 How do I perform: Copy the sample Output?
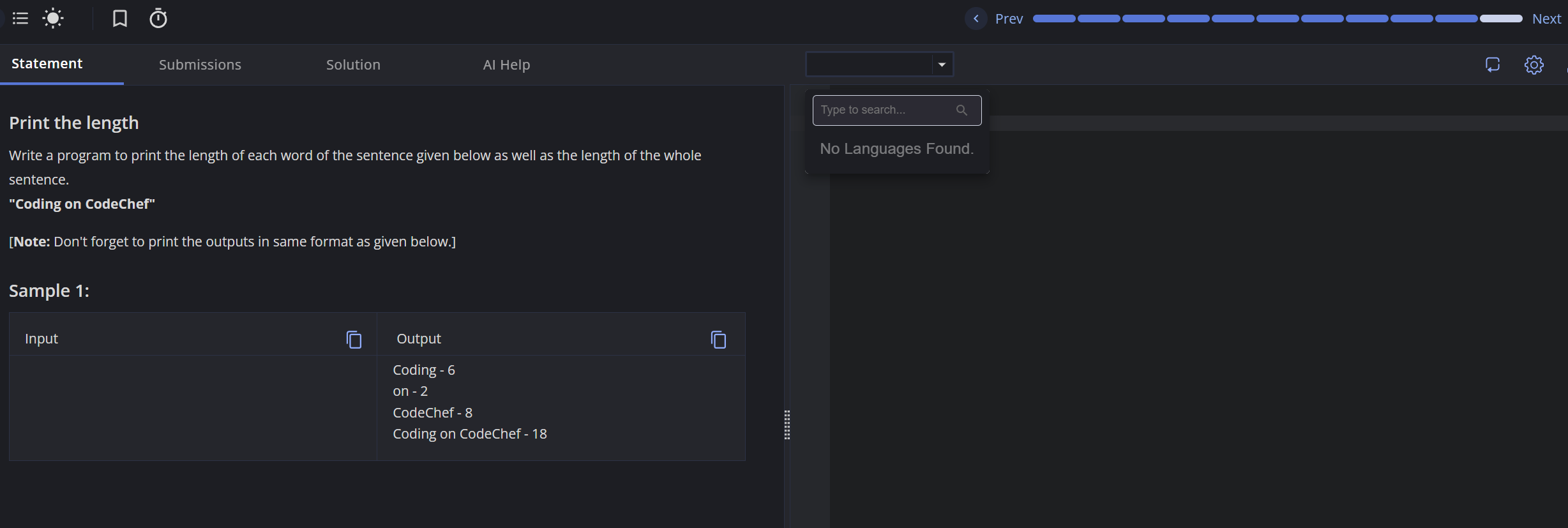tap(718, 340)
